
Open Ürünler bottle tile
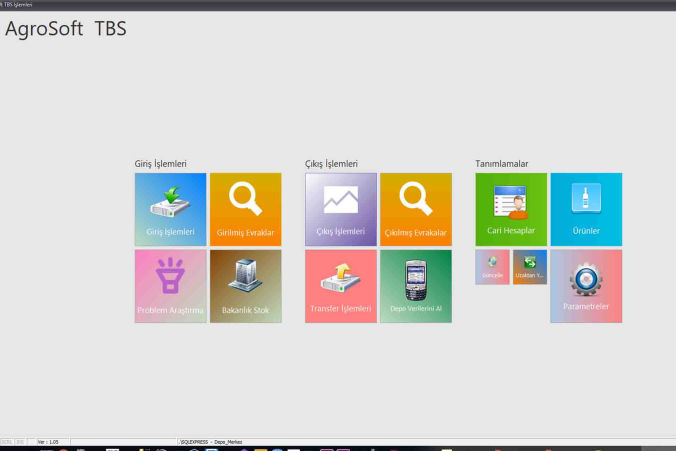point(586,210)
